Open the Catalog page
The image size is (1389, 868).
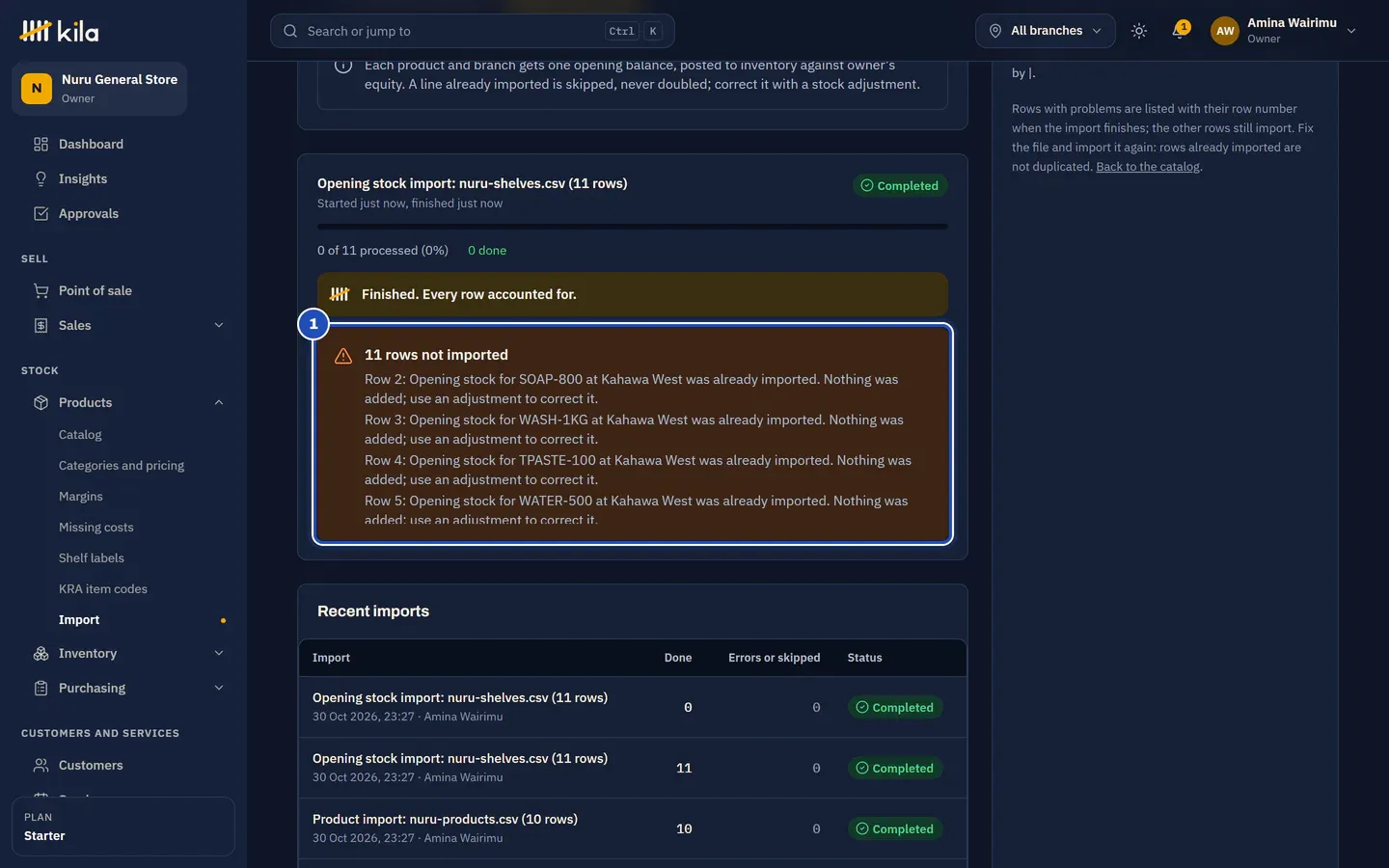pos(80,435)
